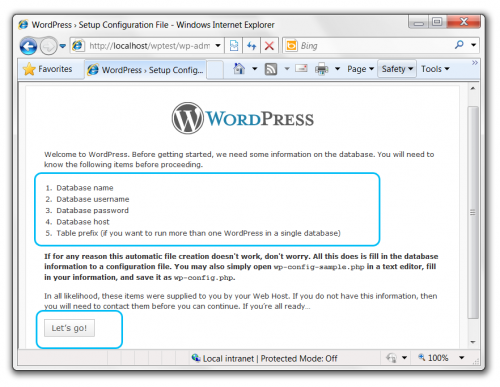The height and width of the screenshot is (387, 500).
Task: Click the red Stop loading X icon
Action: click(269, 46)
